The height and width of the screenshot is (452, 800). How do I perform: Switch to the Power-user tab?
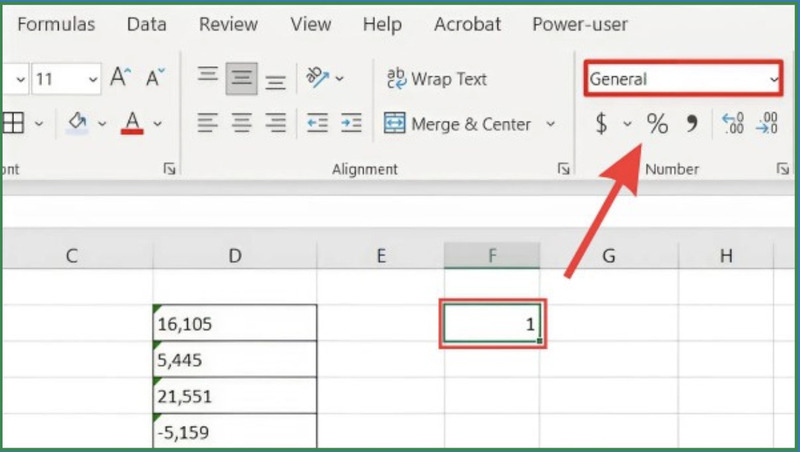[x=578, y=24]
